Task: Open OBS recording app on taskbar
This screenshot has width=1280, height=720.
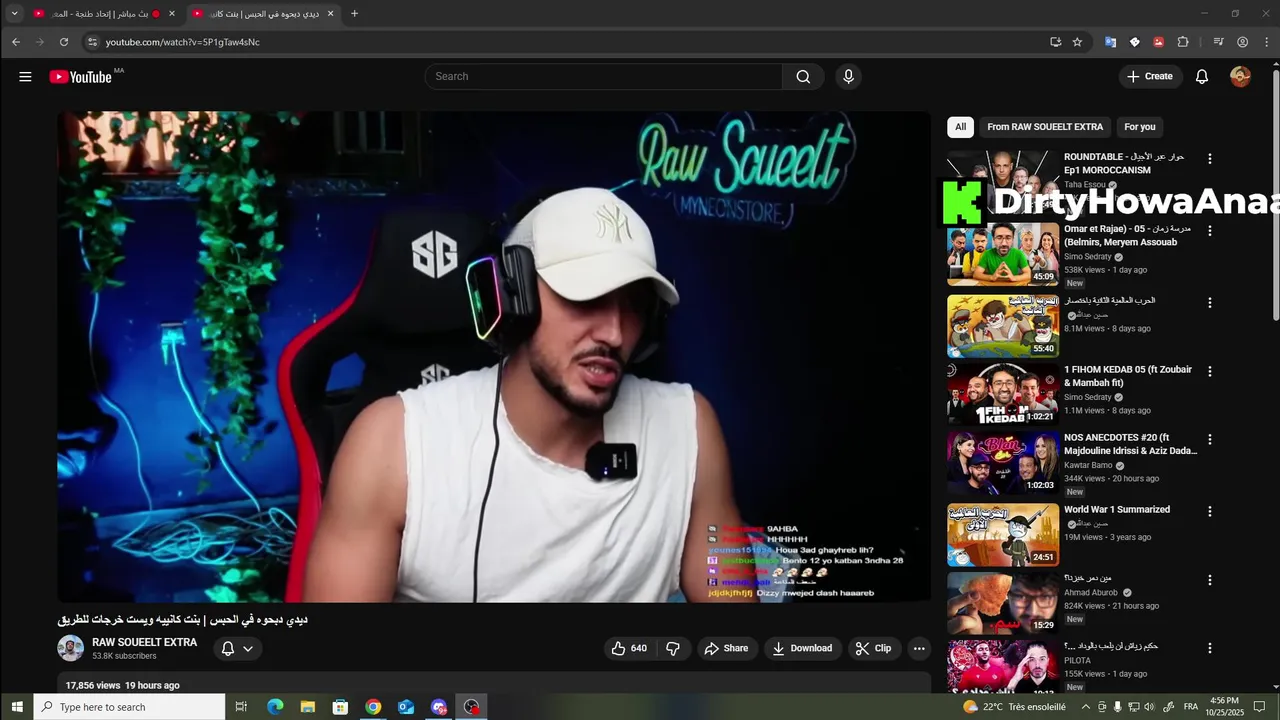Action: pos(471,707)
